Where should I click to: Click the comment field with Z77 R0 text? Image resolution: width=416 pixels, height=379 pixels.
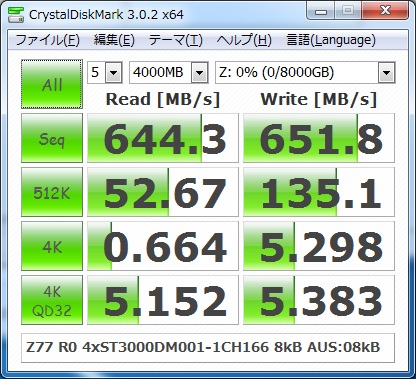click(208, 348)
